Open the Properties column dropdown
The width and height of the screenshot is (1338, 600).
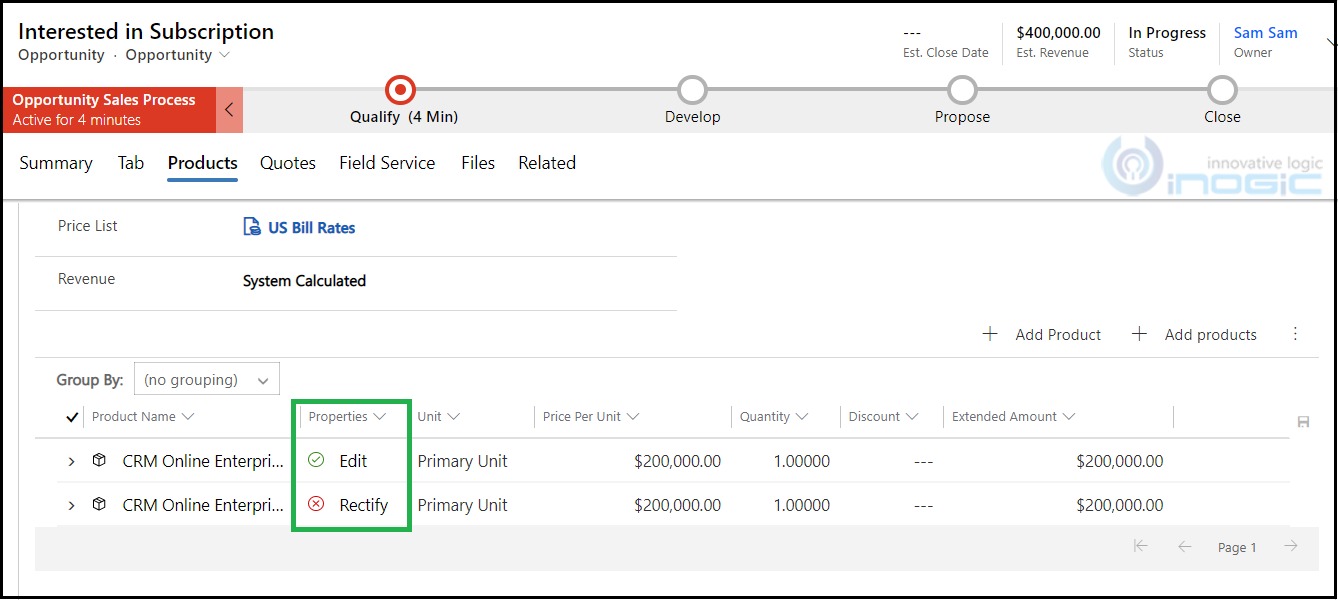pyautogui.click(x=379, y=416)
